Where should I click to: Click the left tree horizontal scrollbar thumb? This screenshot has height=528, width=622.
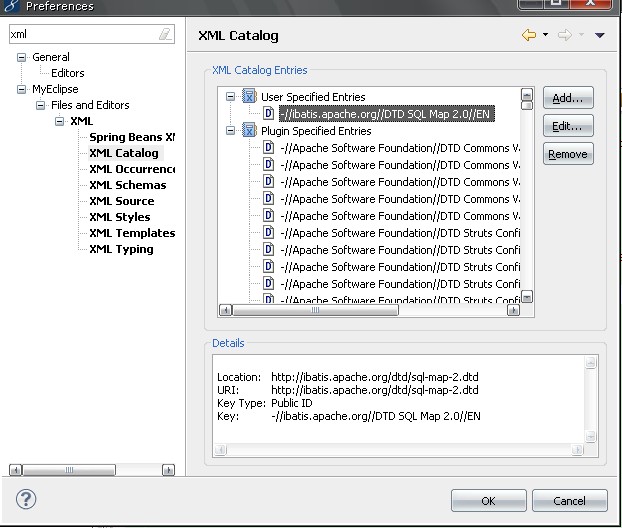click(x=69, y=470)
